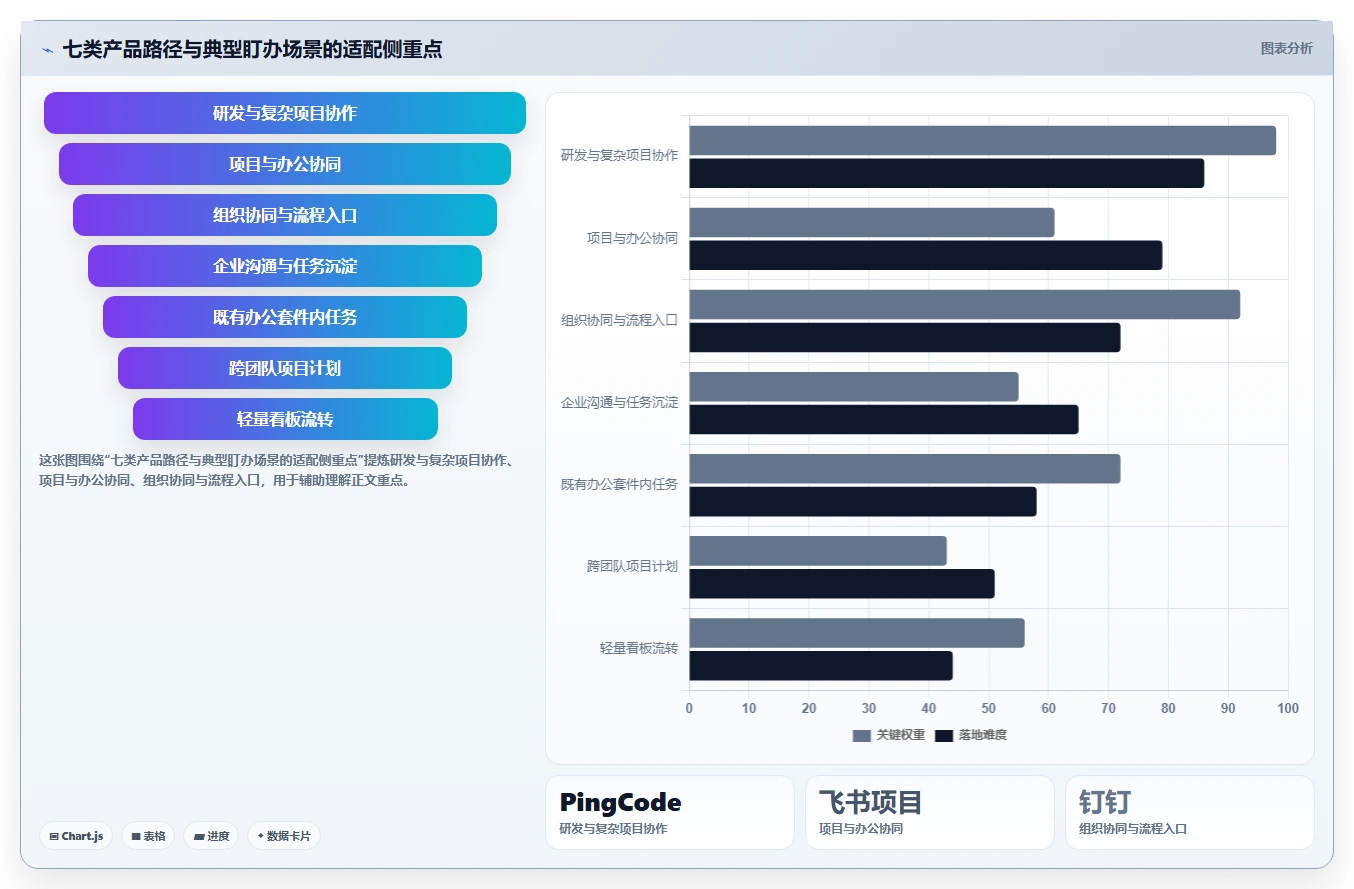Click 关键权重 bar for 既有办公套件内任务
The height and width of the screenshot is (889, 1354).
(904, 469)
